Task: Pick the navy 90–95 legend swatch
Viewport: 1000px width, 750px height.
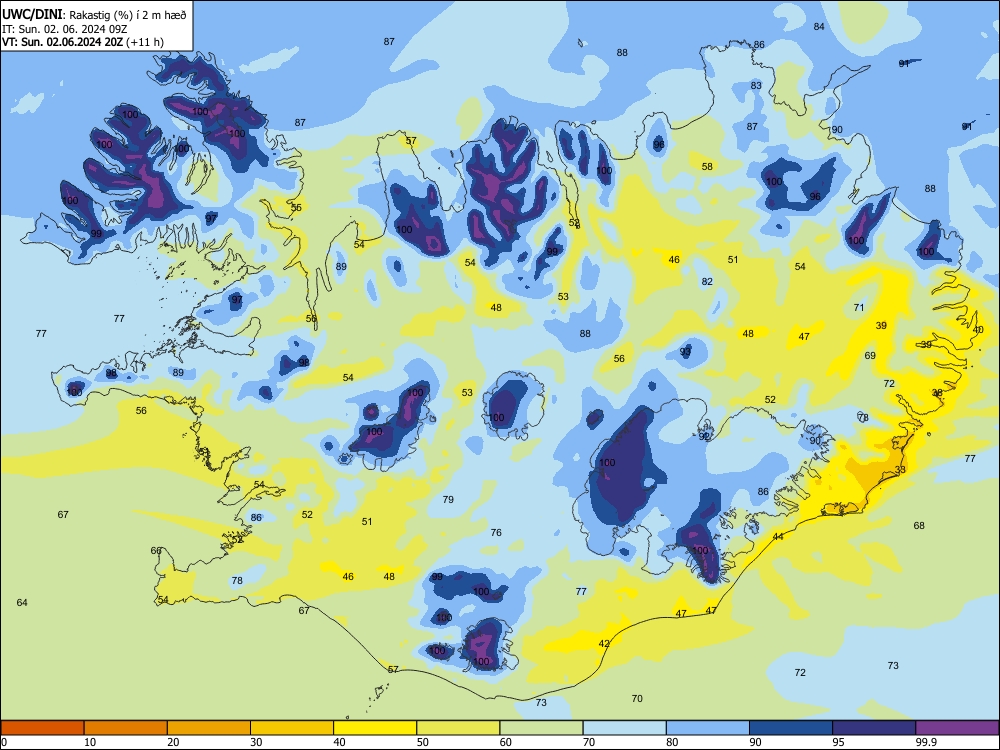Action: pos(791,728)
